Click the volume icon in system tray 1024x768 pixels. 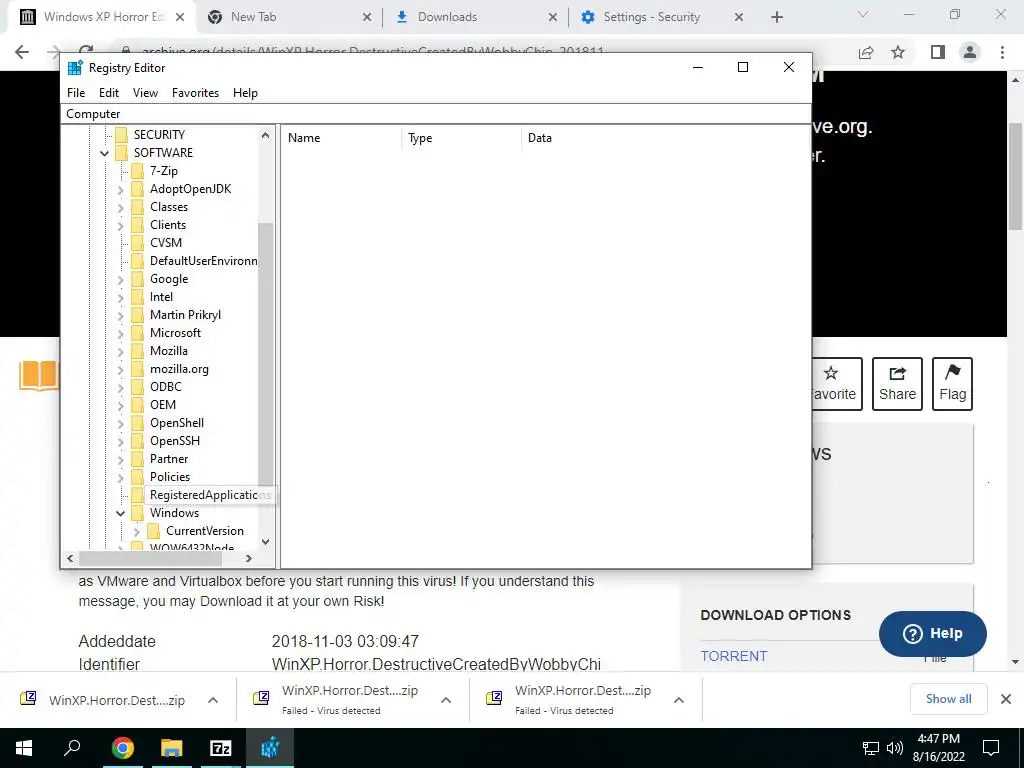coord(894,748)
